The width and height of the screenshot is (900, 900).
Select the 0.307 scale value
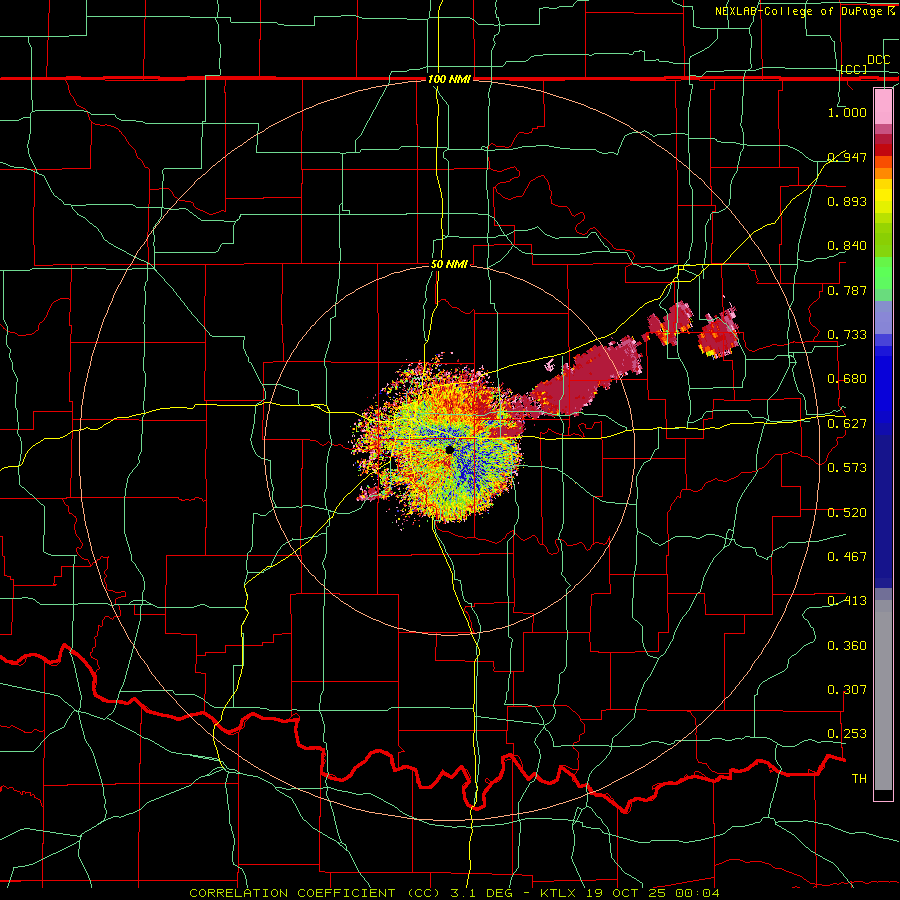click(847, 690)
